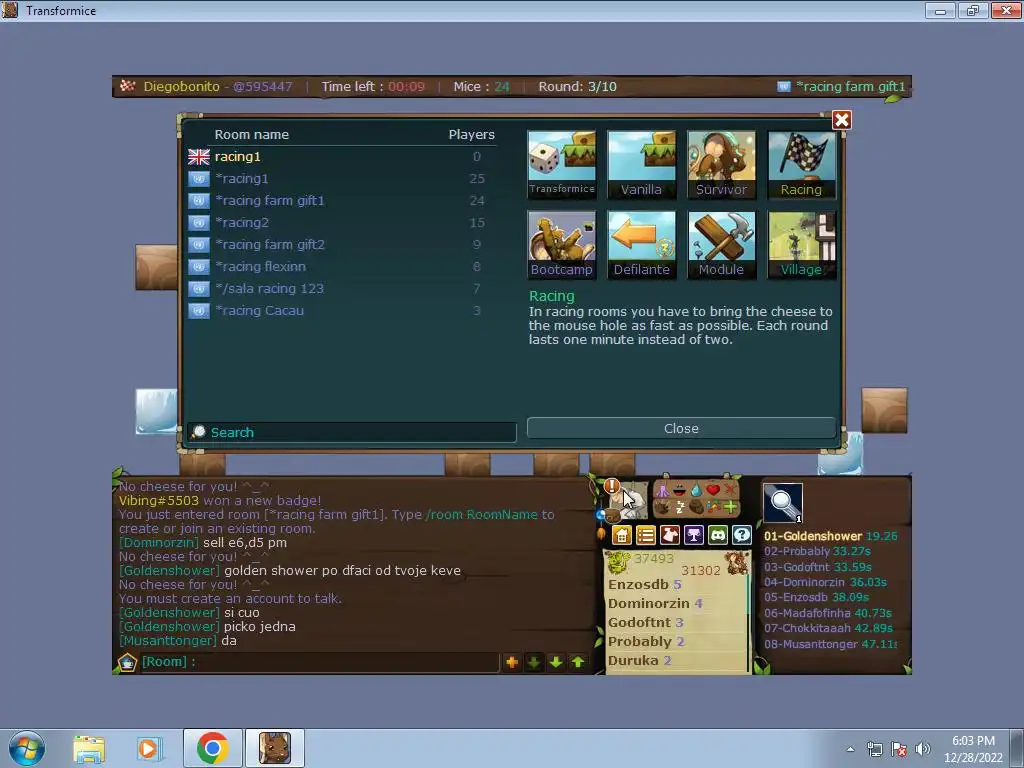Select the Racing game mode tile
The image size is (1024, 768).
pos(801,164)
